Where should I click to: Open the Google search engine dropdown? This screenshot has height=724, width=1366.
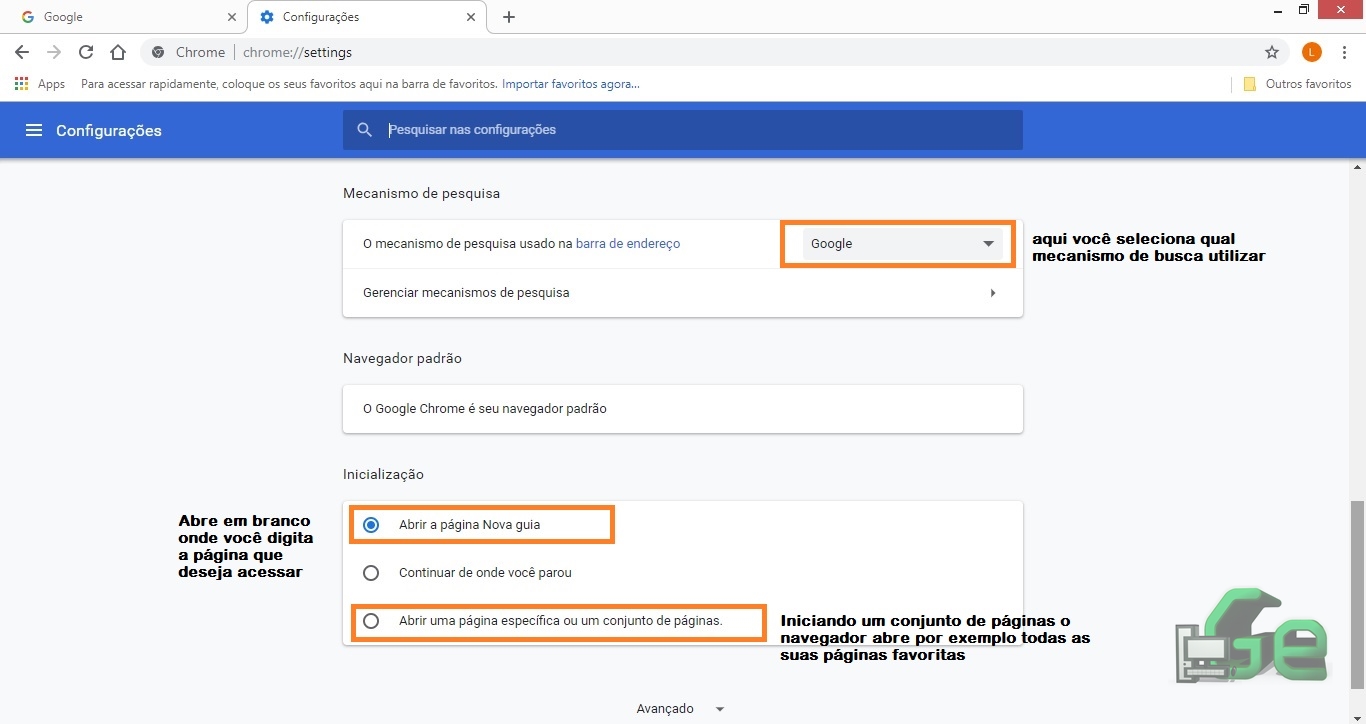tap(902, 244)
